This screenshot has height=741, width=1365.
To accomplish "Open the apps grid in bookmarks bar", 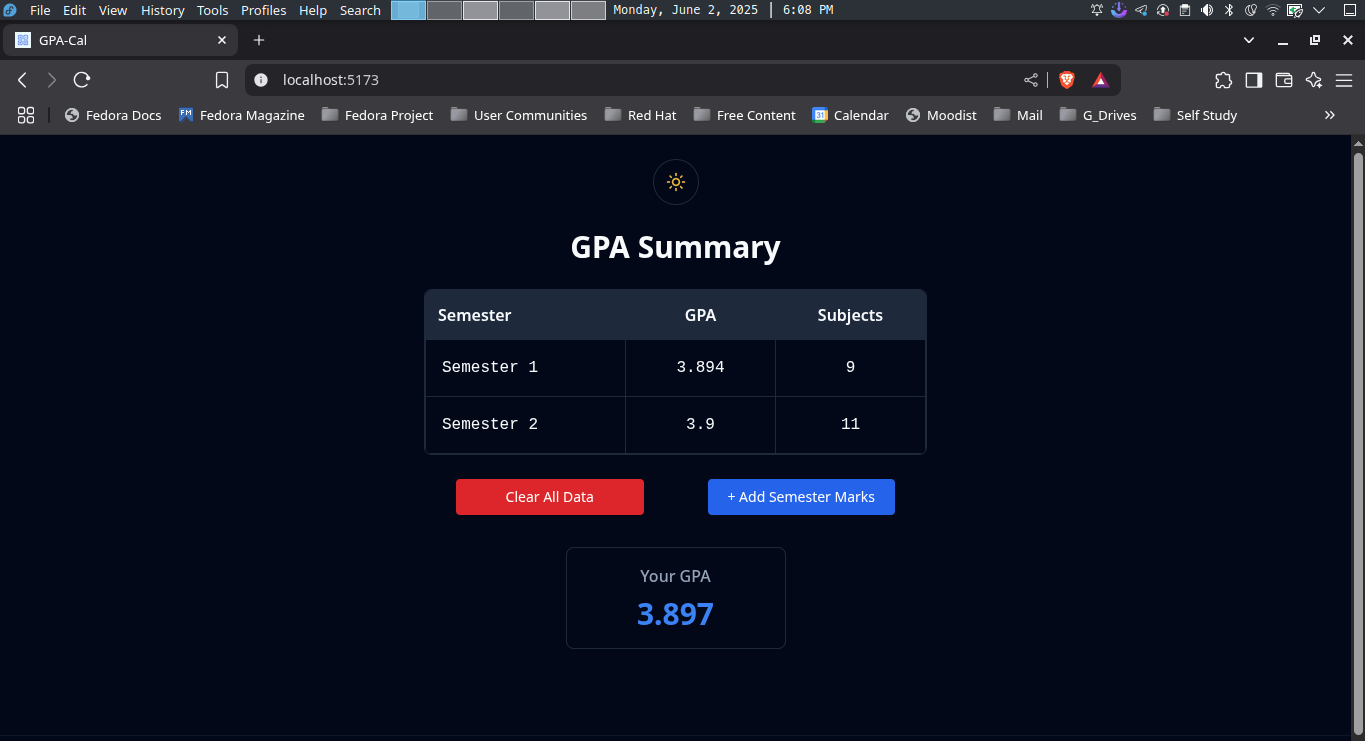I will [x=26, y=115].
